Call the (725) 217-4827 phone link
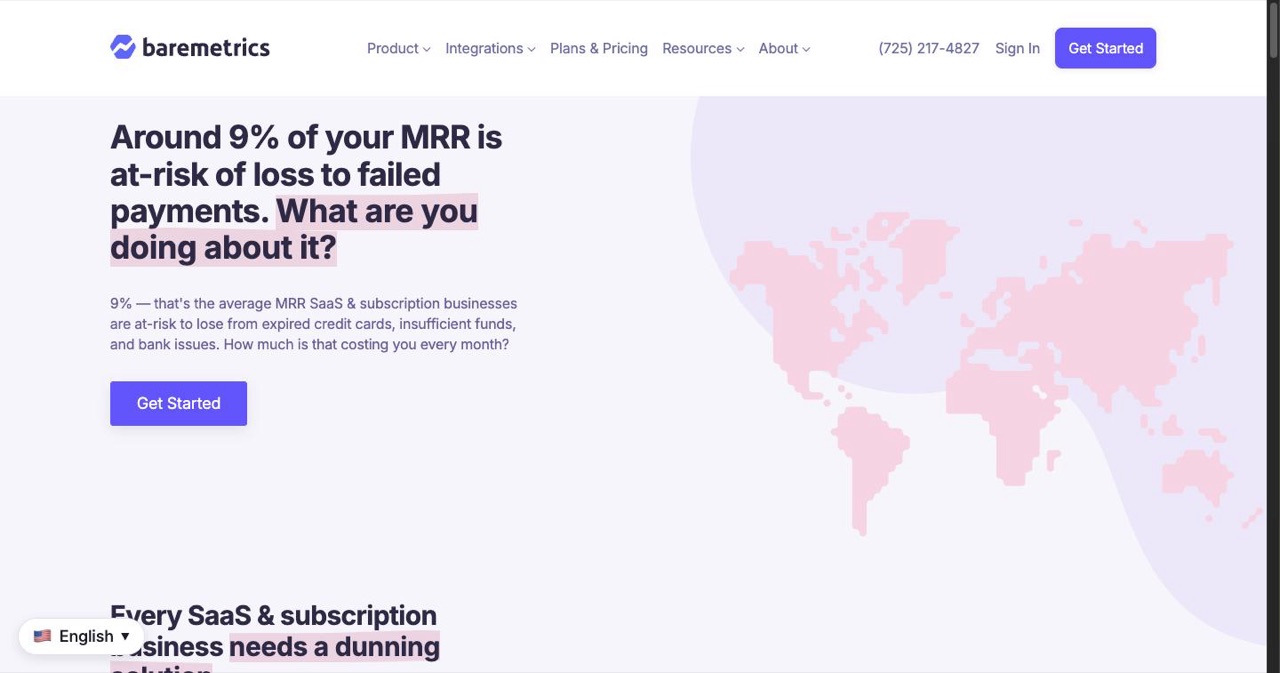 tap(929, 48)
